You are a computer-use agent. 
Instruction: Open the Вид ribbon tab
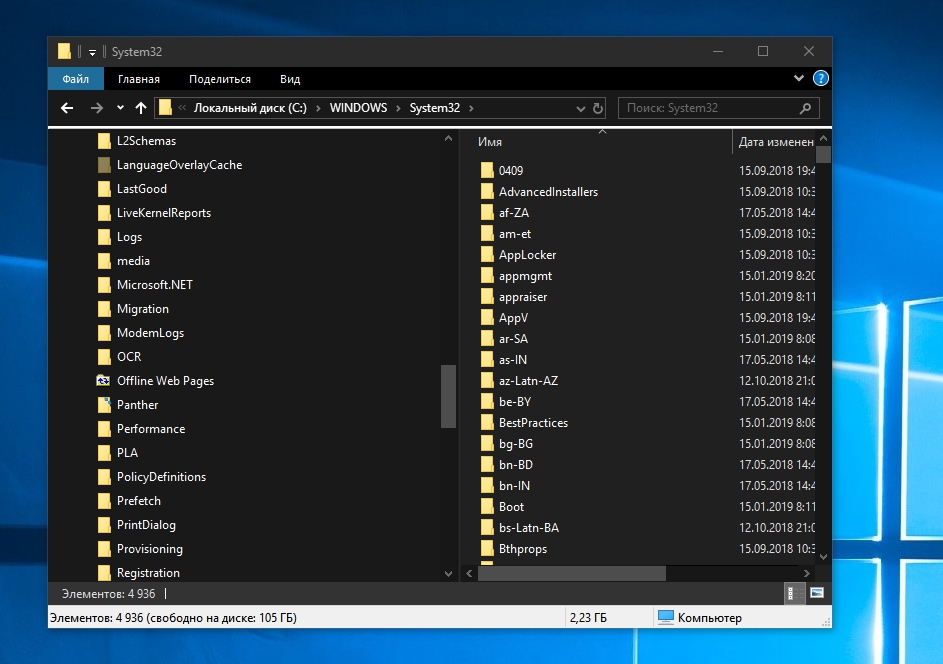(x=290, y=79)
